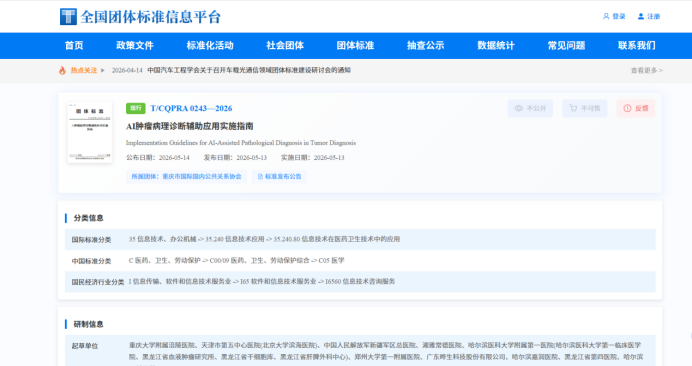This screenshot has width=692, height=366.
Task: Open the 政策文件 menu
Action: pyautogui.click(x=135, y=45)
